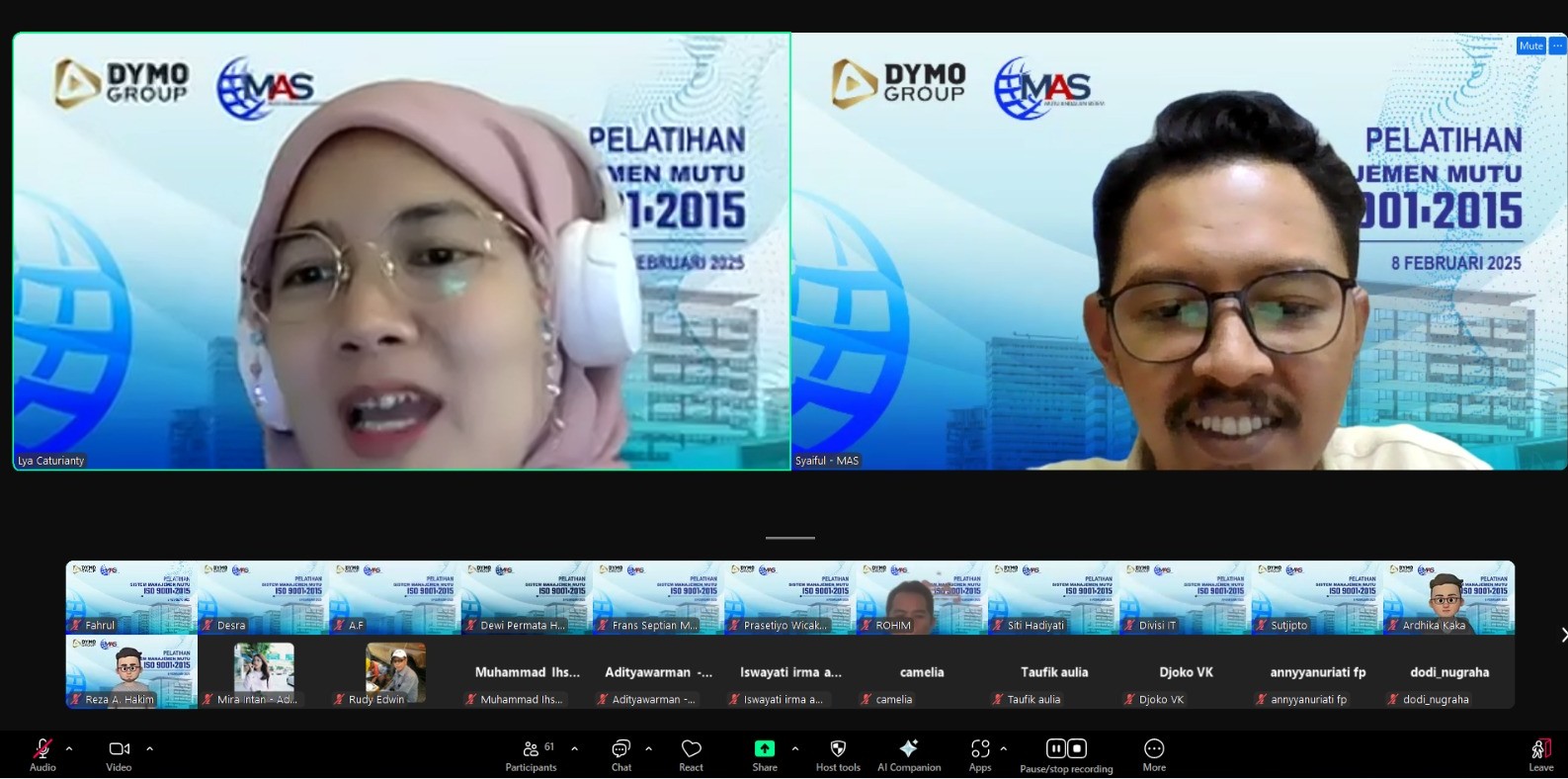Click muted mic icon beside ROHIM
The width and height of the screenshot is (1568, 779).
coord(867,625)
